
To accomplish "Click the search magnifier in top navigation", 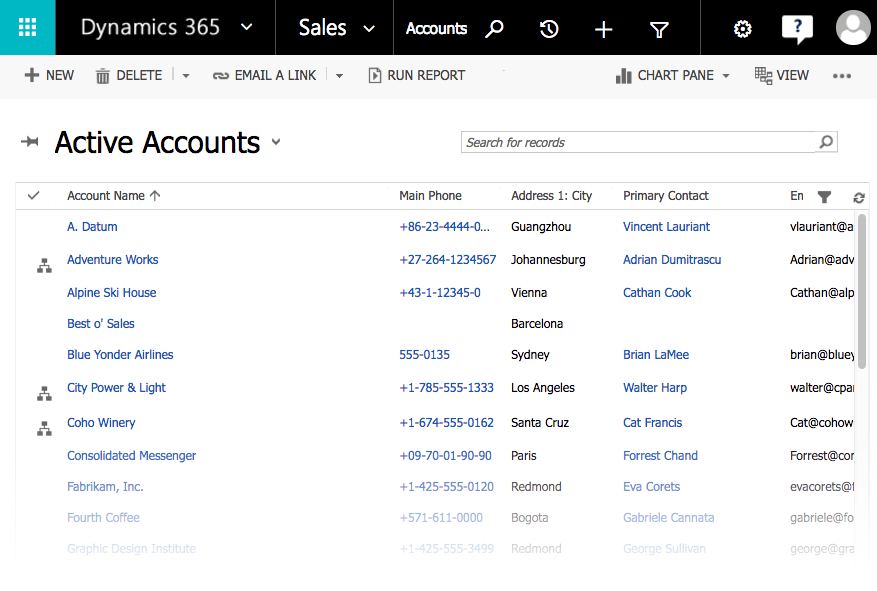I will (x=494, y=29).
